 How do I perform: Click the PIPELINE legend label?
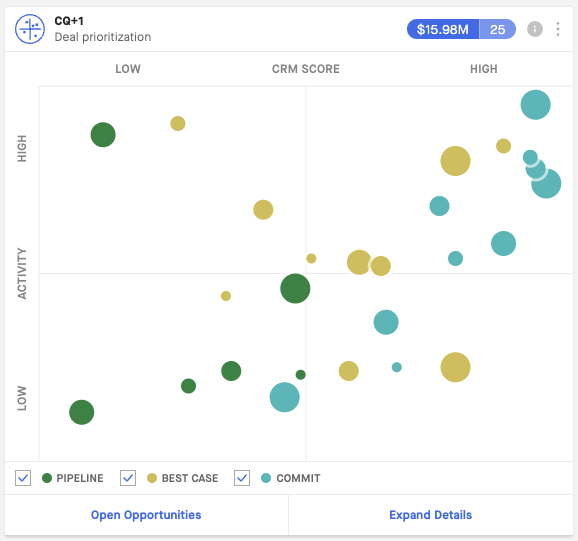coord(80,478)
